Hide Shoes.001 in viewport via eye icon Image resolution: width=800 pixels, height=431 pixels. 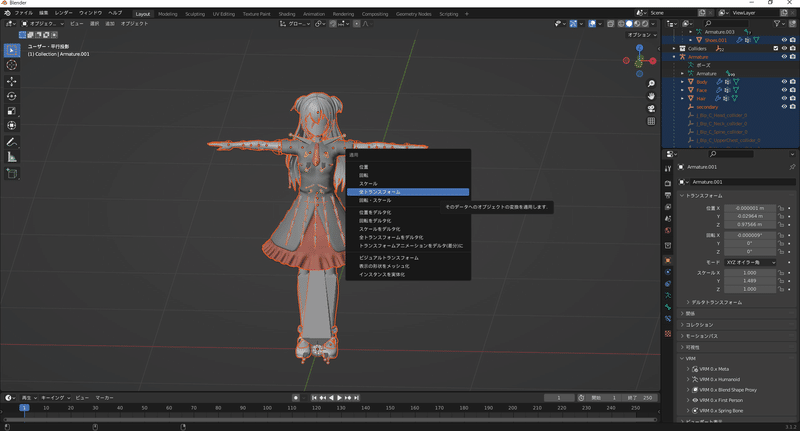tap(784, 40)
